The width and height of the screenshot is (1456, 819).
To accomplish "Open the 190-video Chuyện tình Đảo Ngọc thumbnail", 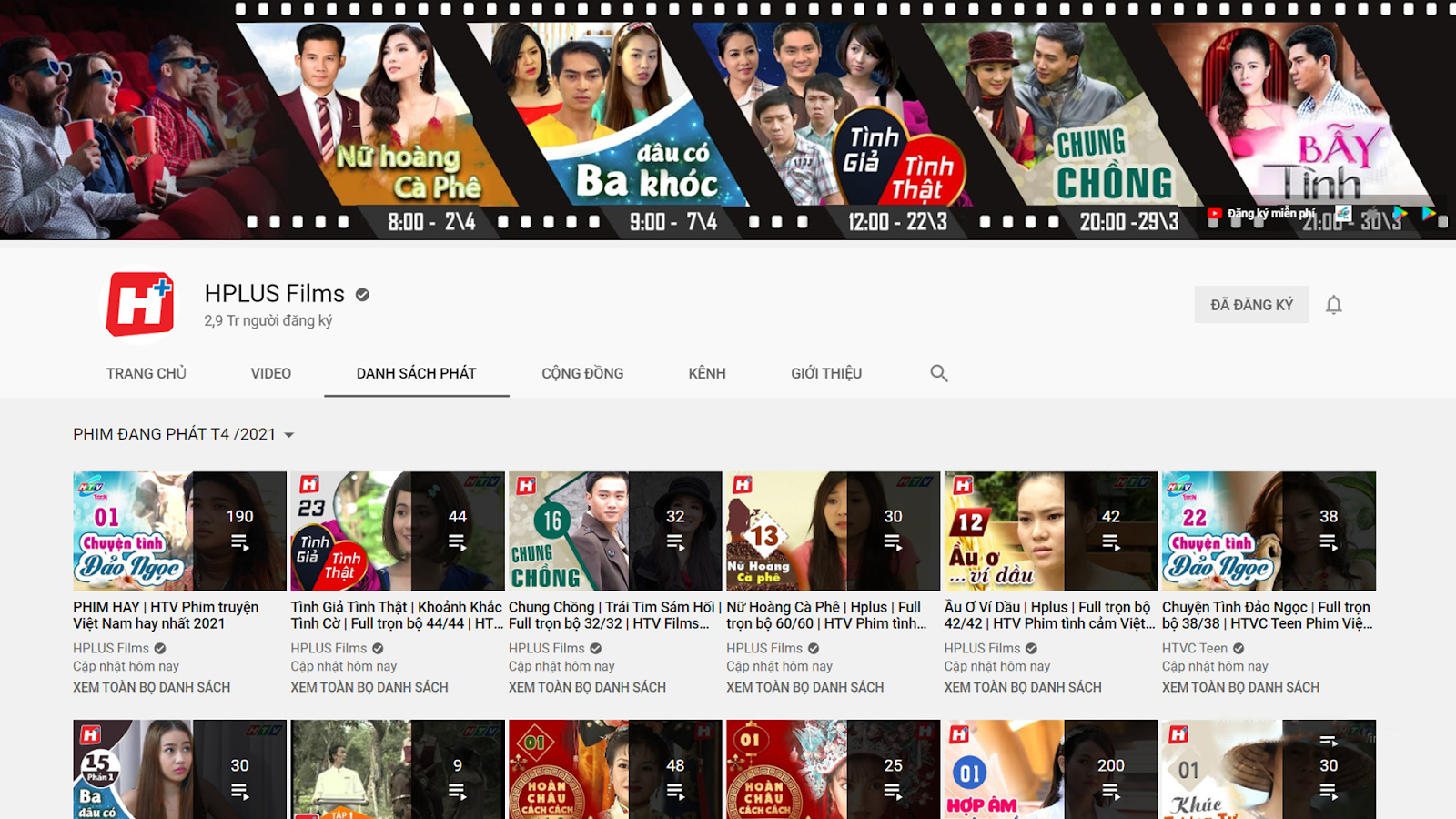I will pyautogui.click(x=179, y=531).
